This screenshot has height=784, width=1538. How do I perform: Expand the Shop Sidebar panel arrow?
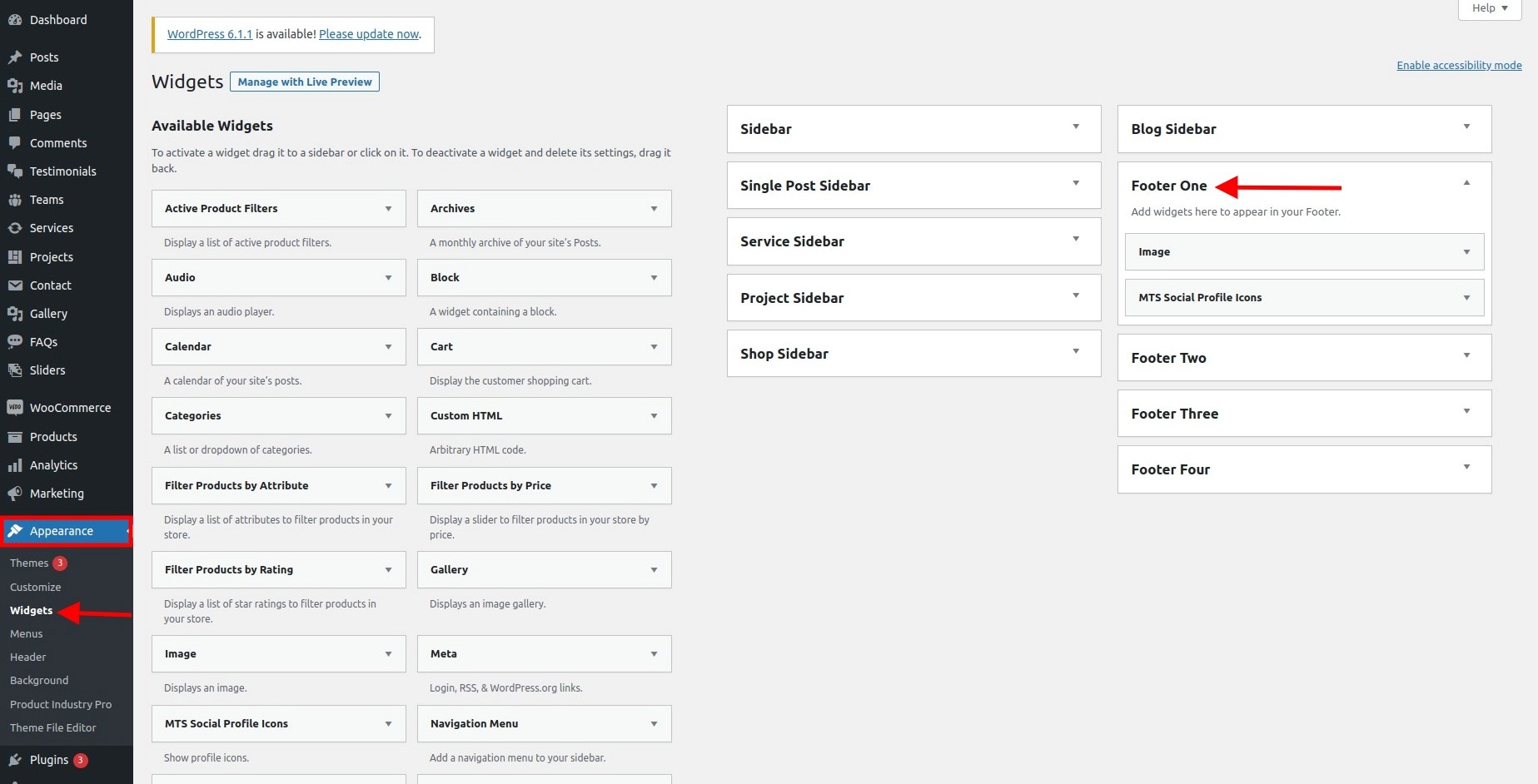(1076, 352)
